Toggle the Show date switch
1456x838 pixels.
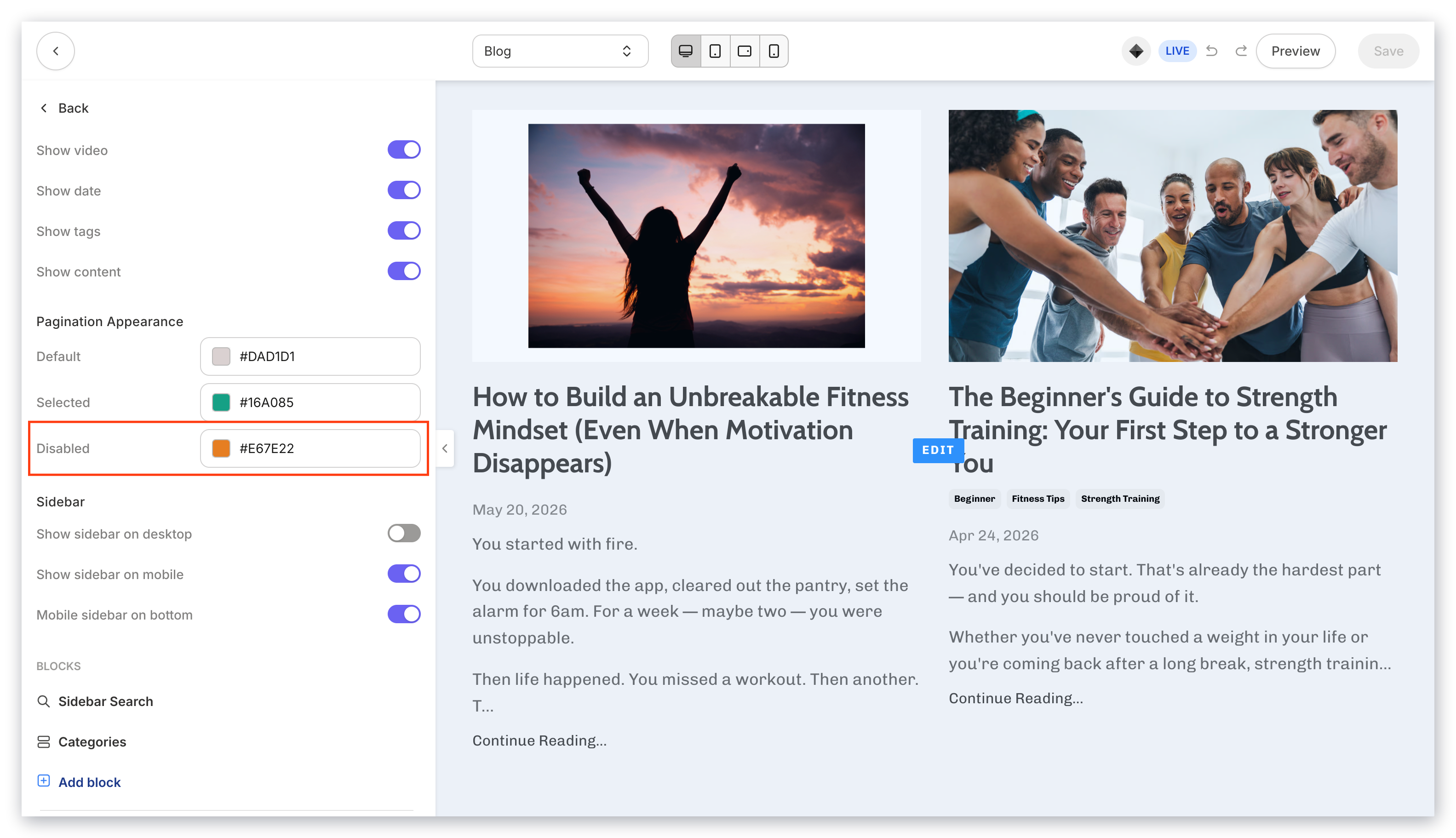point(404,190)
